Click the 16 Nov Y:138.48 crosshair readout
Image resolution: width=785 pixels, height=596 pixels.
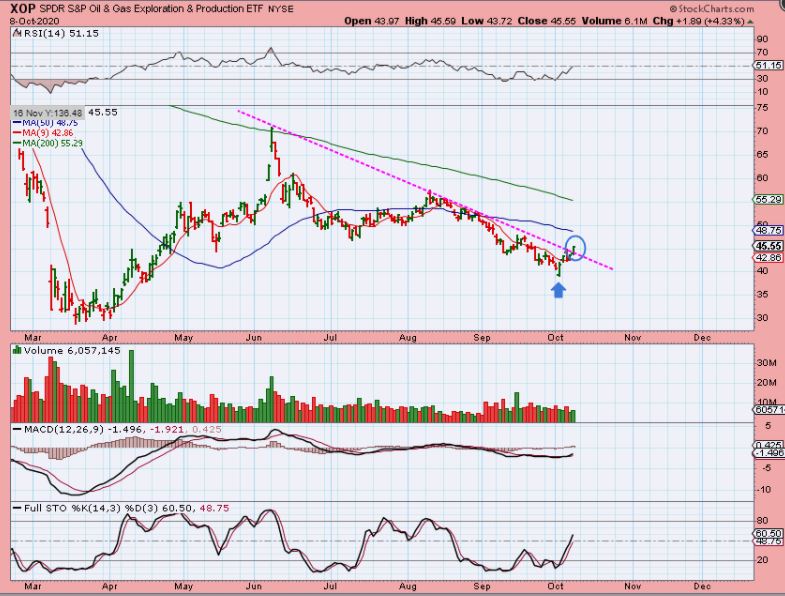tap(48, 113)
